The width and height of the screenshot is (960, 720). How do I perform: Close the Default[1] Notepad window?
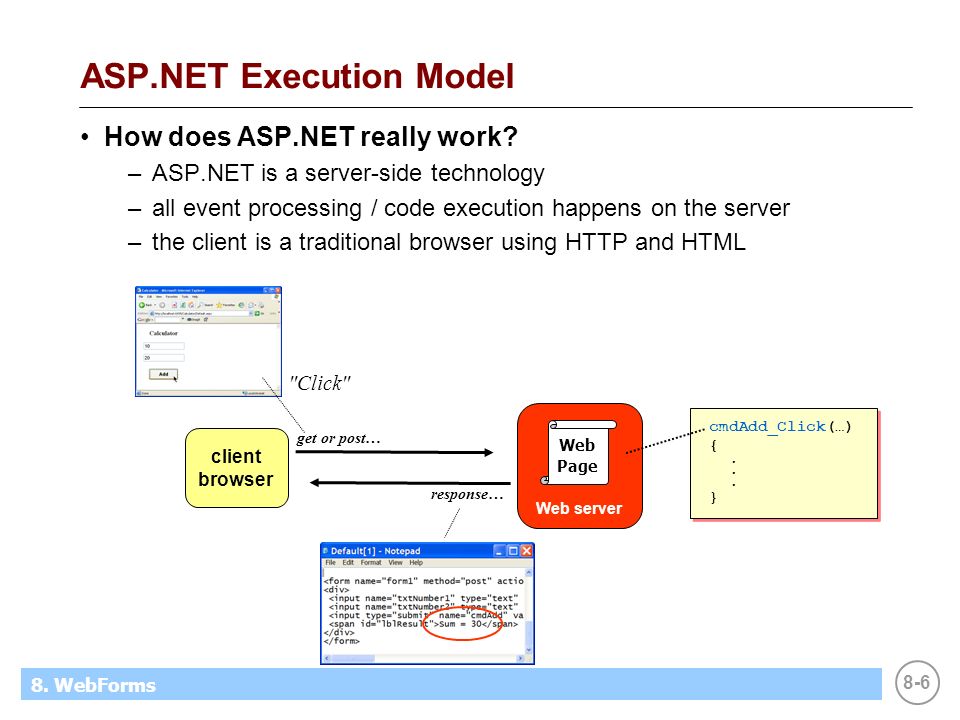click(x=527, y=551)
